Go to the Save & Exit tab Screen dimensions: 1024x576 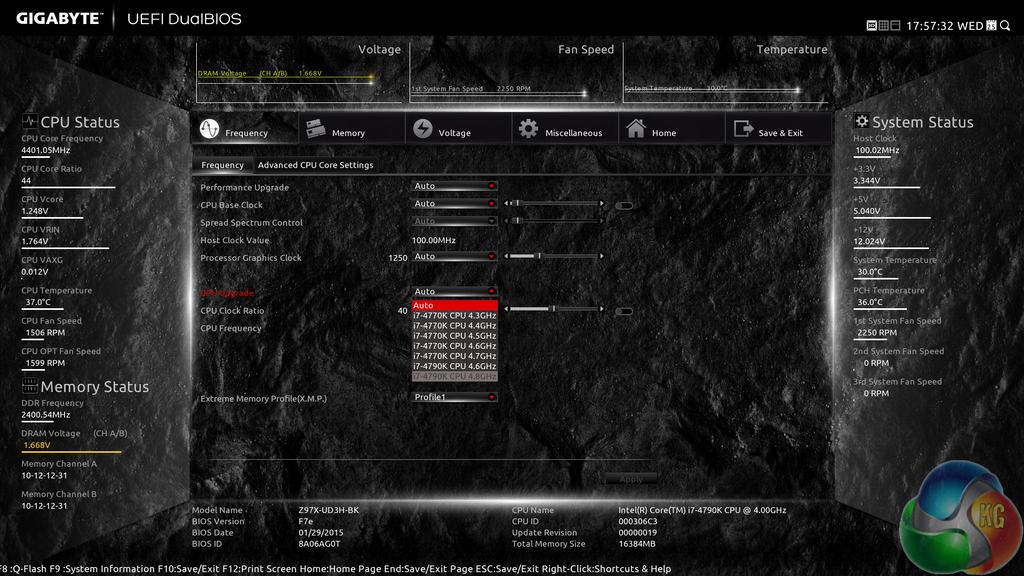pos(778,129)
